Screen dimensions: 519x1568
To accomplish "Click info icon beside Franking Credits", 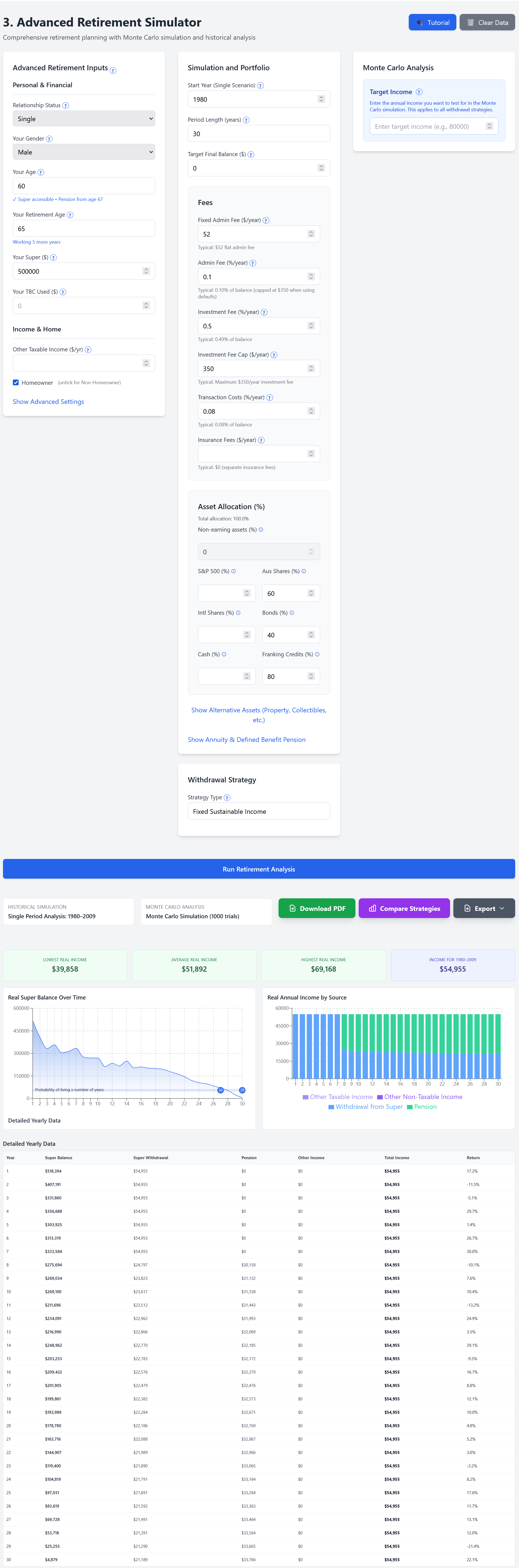I will [317, 655].
